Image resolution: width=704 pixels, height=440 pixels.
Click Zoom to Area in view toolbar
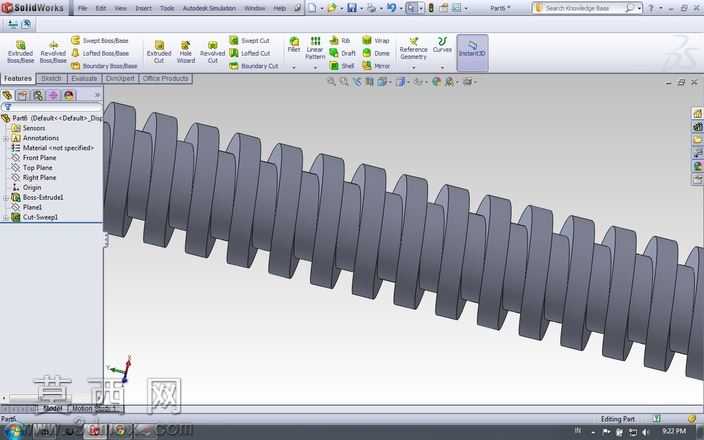(x=344, y=82)
